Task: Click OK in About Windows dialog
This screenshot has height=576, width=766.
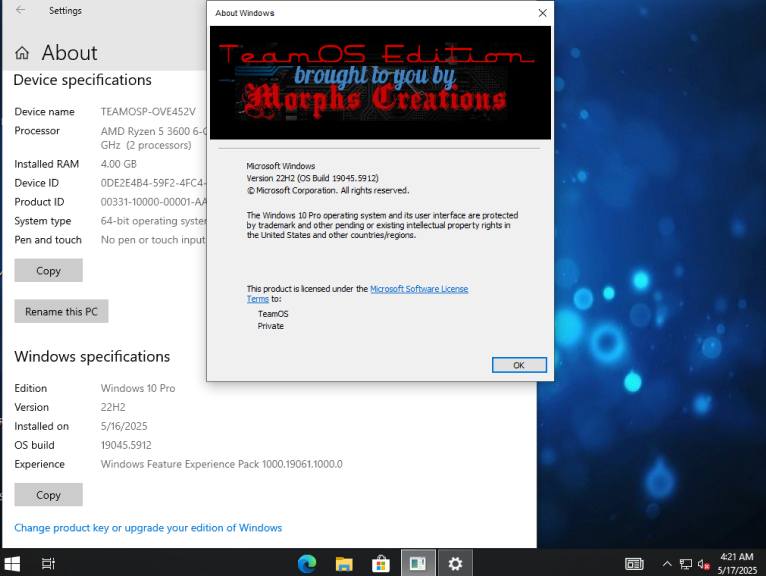Action: [x=519, y=365]
